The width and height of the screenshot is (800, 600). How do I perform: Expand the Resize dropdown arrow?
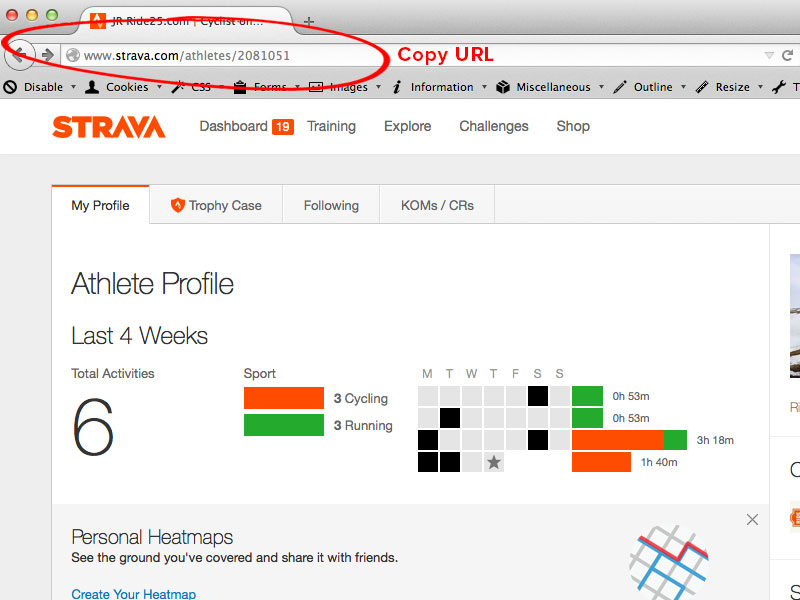(760, 87)
